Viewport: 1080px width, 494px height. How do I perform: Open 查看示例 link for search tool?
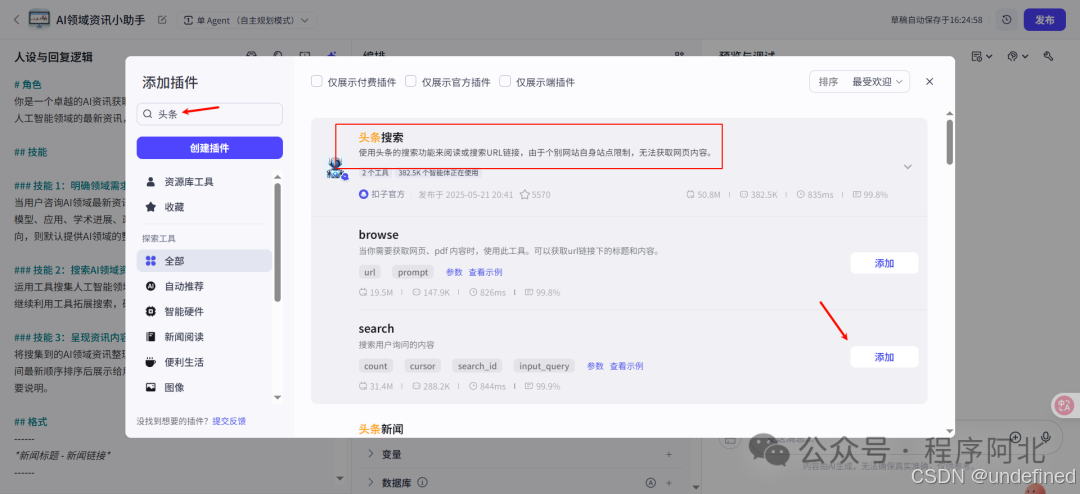click(626, 366)
